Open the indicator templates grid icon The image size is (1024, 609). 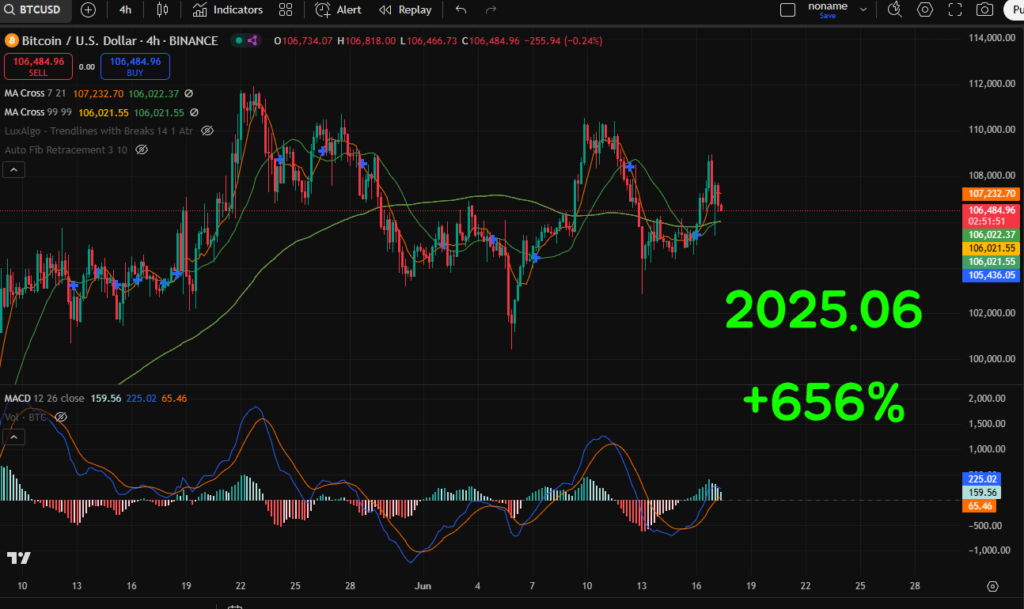[285, 10]
